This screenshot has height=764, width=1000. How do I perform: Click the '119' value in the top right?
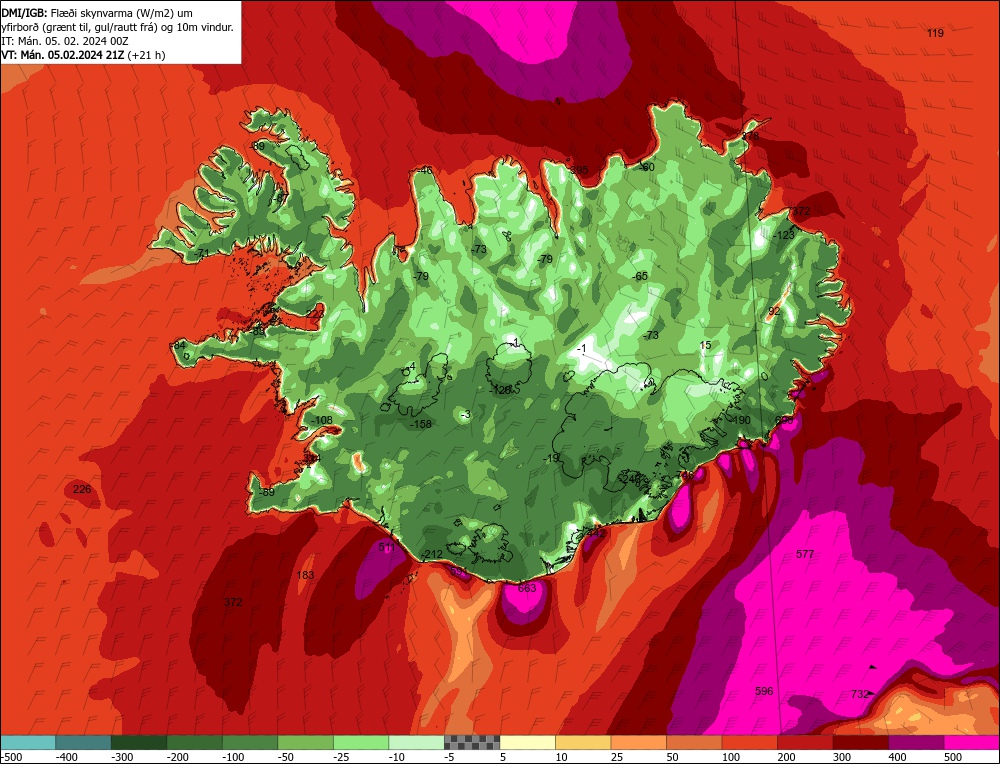935,33
